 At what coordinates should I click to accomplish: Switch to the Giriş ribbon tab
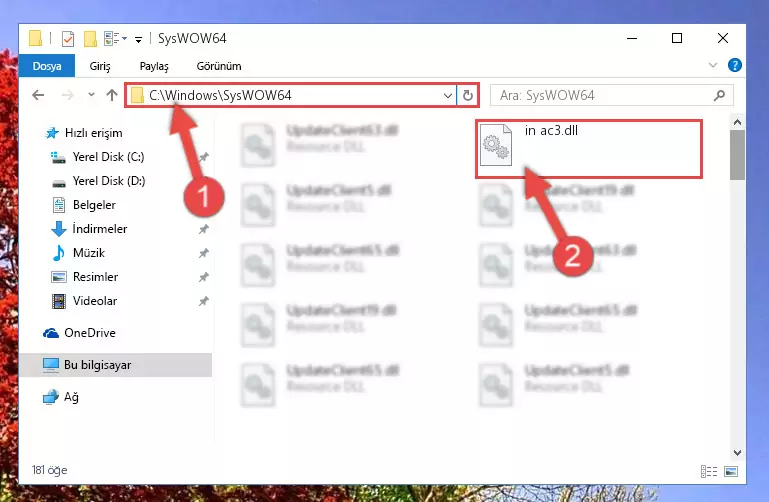[x=100, y=66]
